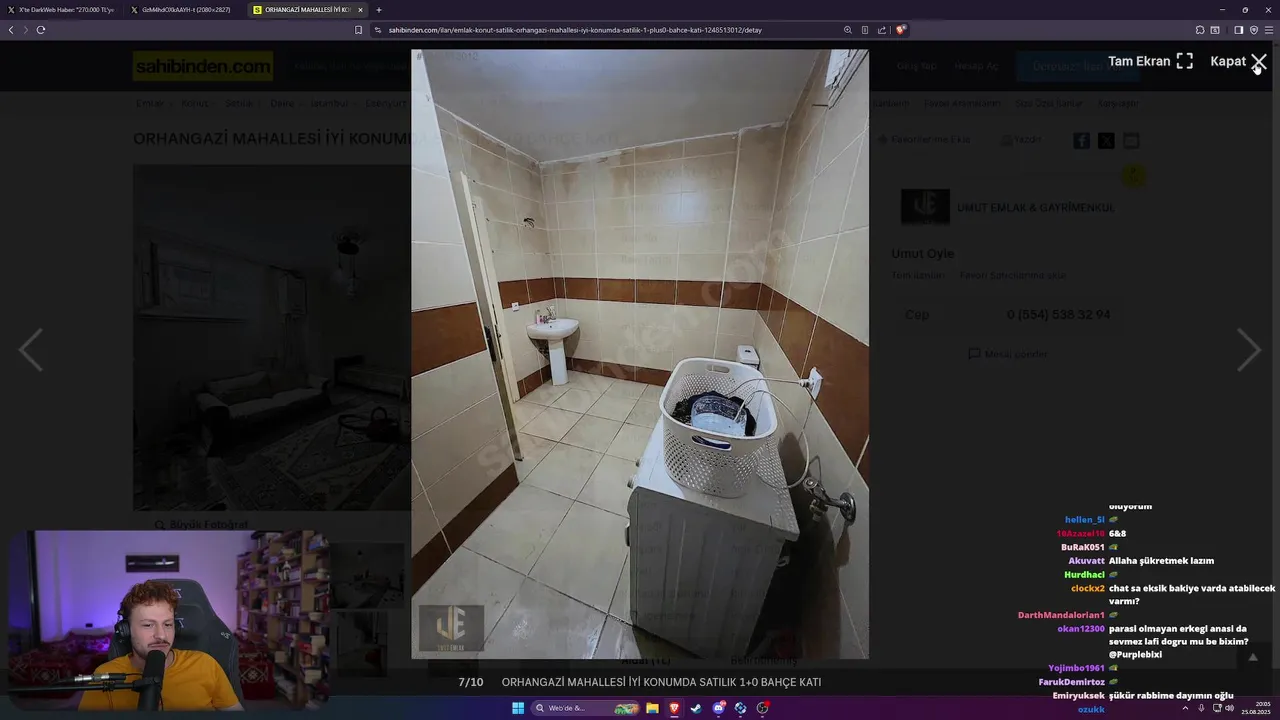
Task: Click the sahibinden.com logo
Action: [202, 67]
